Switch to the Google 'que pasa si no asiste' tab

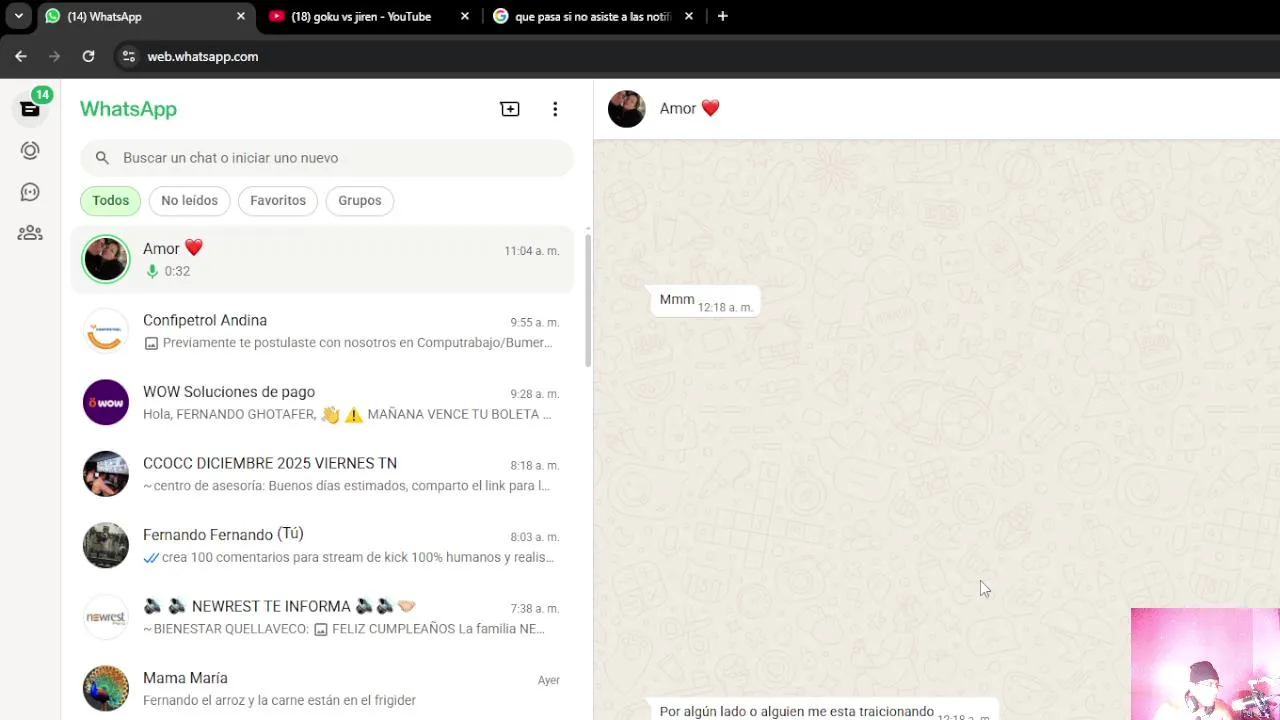(x=592, y=16)
